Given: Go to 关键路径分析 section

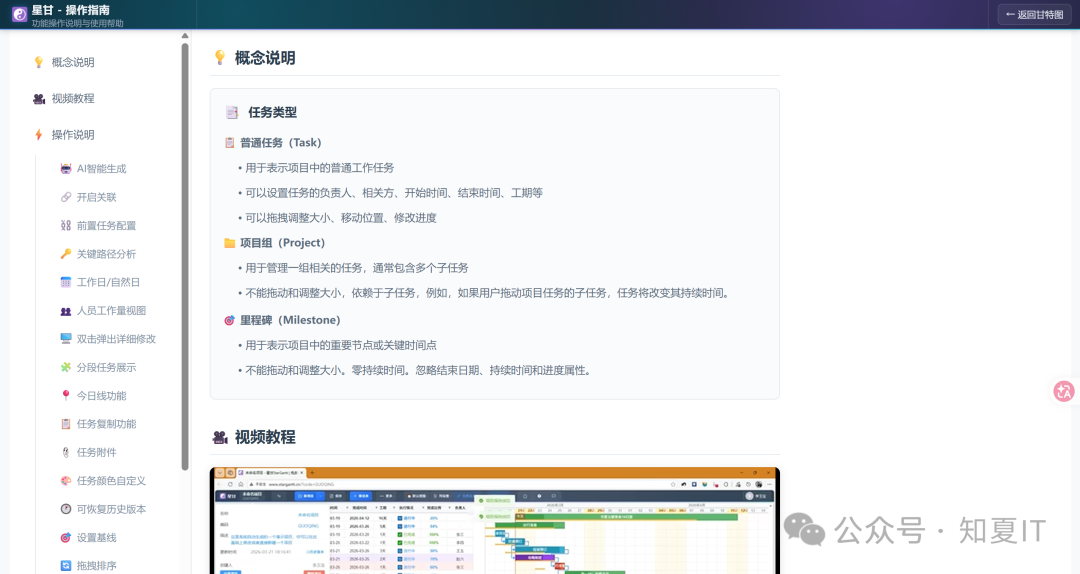Looking at the screenshot, I should [x=106, y=254].
